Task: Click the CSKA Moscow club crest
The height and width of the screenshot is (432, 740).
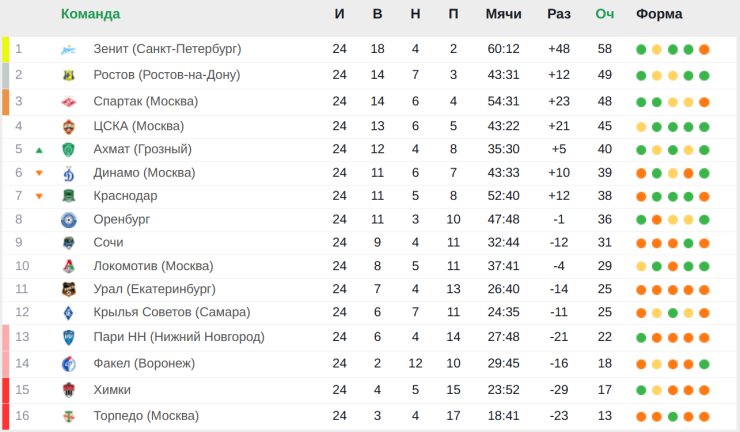Action: tap(68, 126)
